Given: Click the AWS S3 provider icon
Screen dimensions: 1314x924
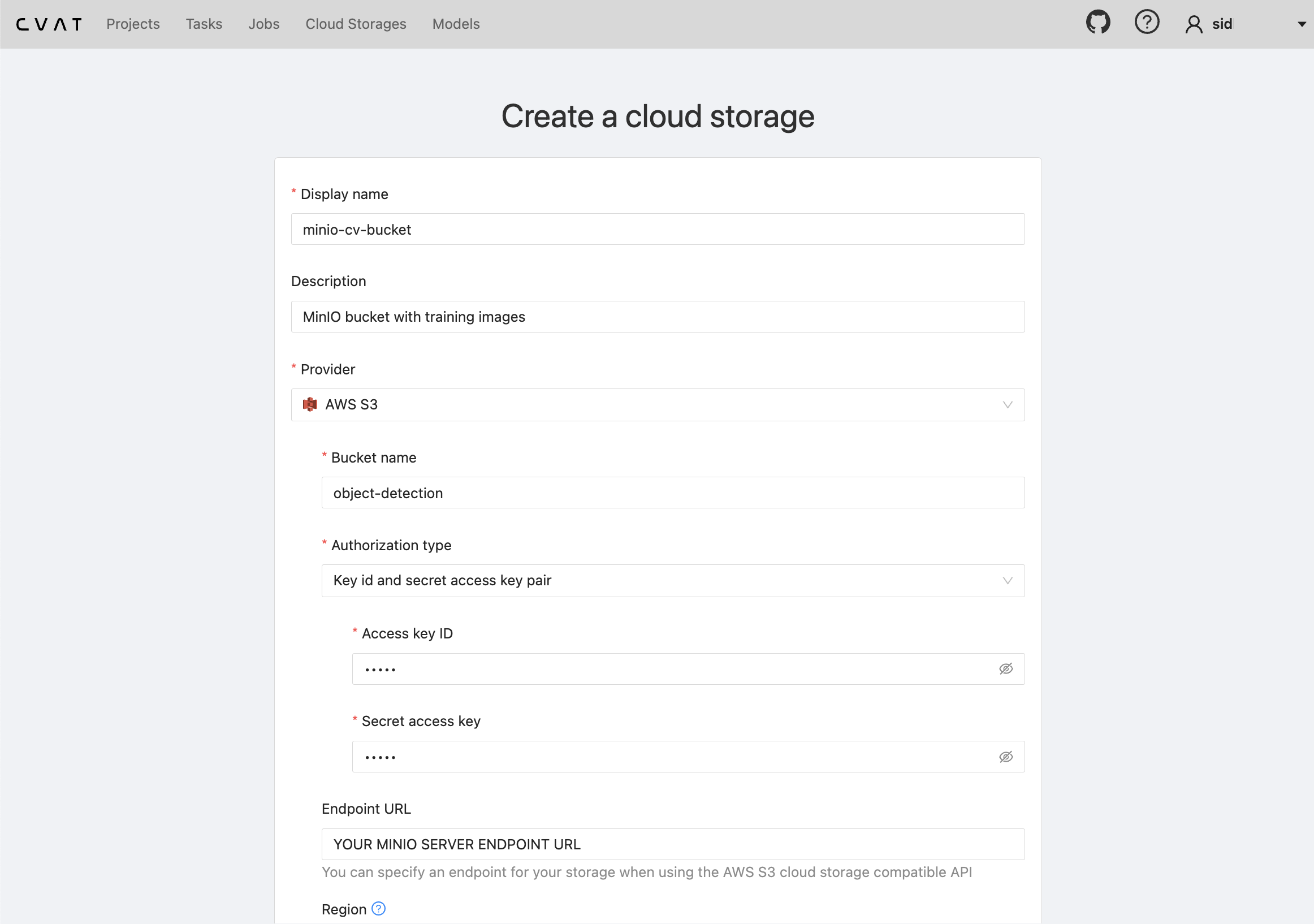Looking at the screenshot, I should tap(310, 405).
